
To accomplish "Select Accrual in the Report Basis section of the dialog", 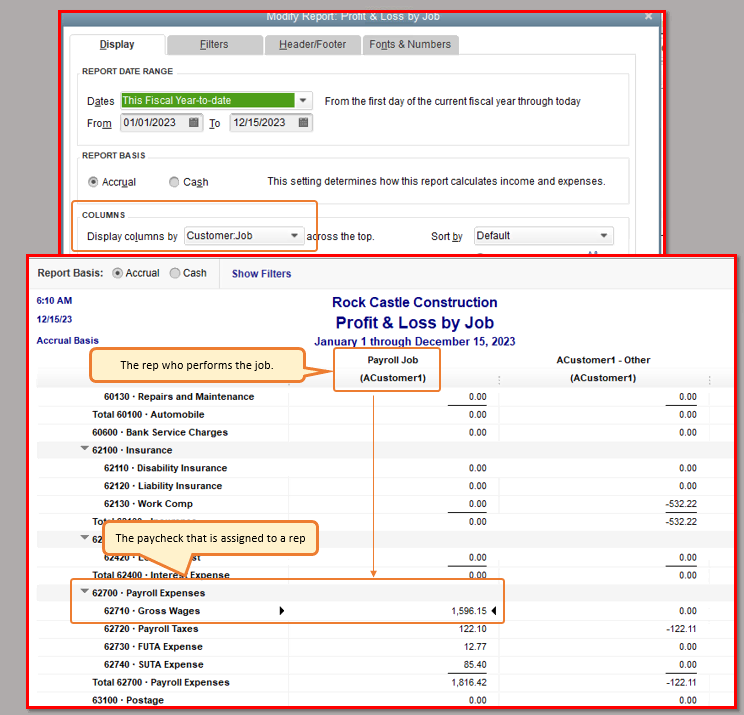I will (x=93, y=182).
